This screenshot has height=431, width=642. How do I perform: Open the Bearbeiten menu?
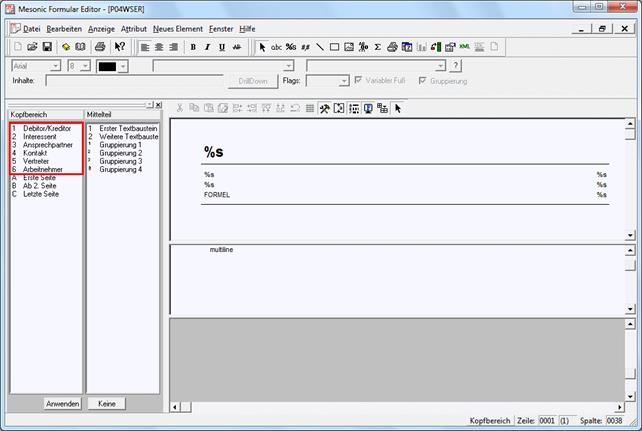click(66, 29)
